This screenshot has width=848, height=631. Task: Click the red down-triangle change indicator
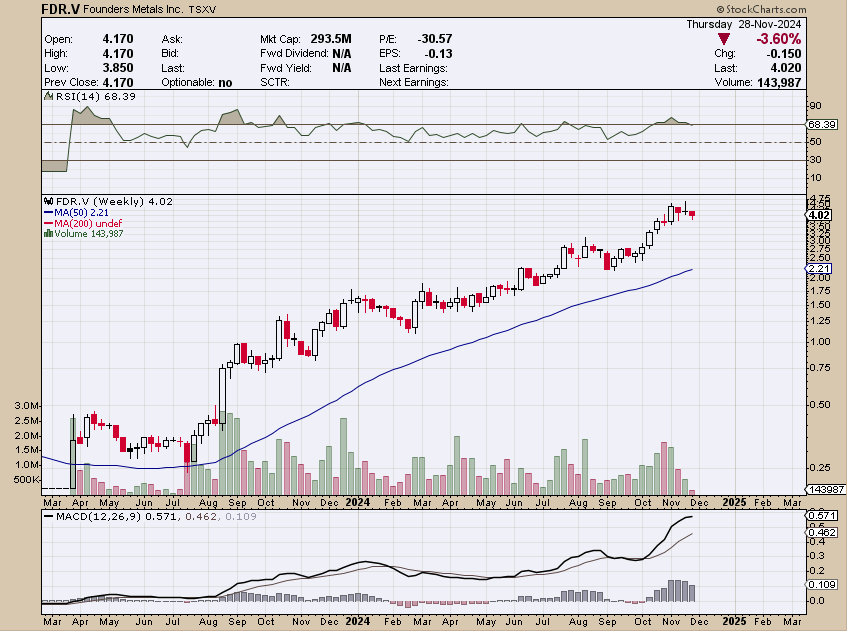tap(724, 39)
